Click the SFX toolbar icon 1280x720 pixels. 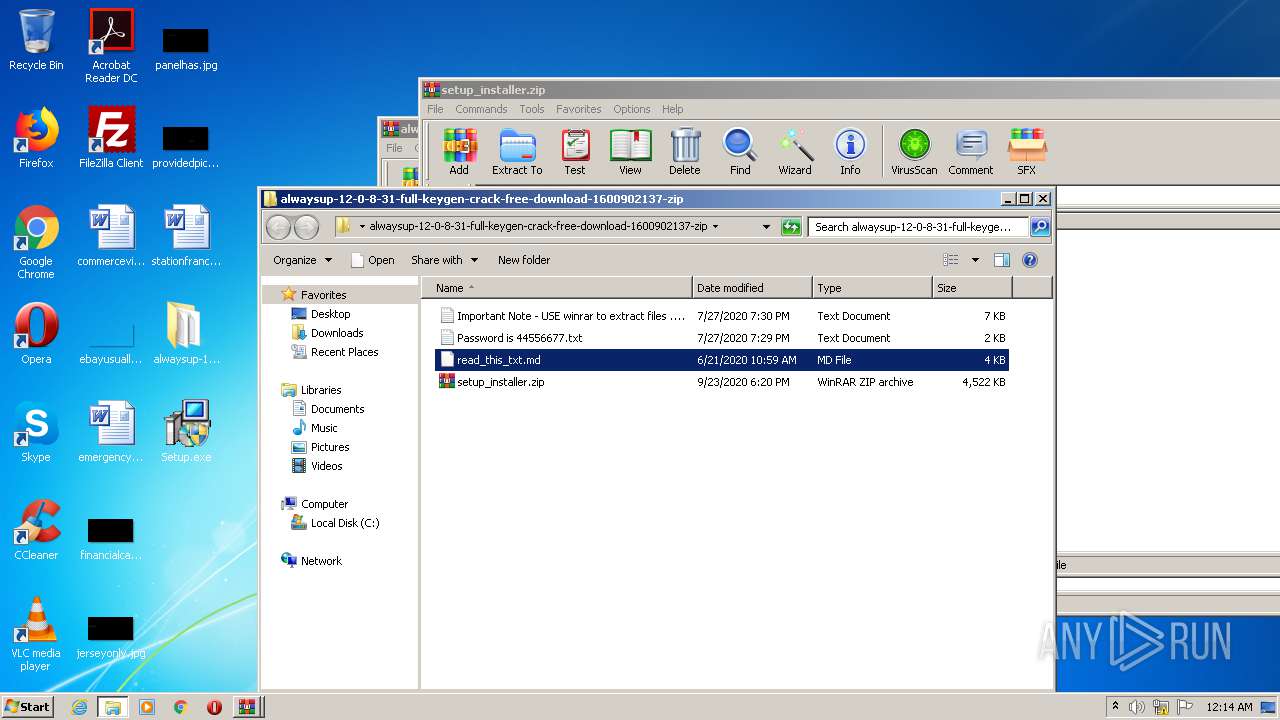pos(1027,152)
